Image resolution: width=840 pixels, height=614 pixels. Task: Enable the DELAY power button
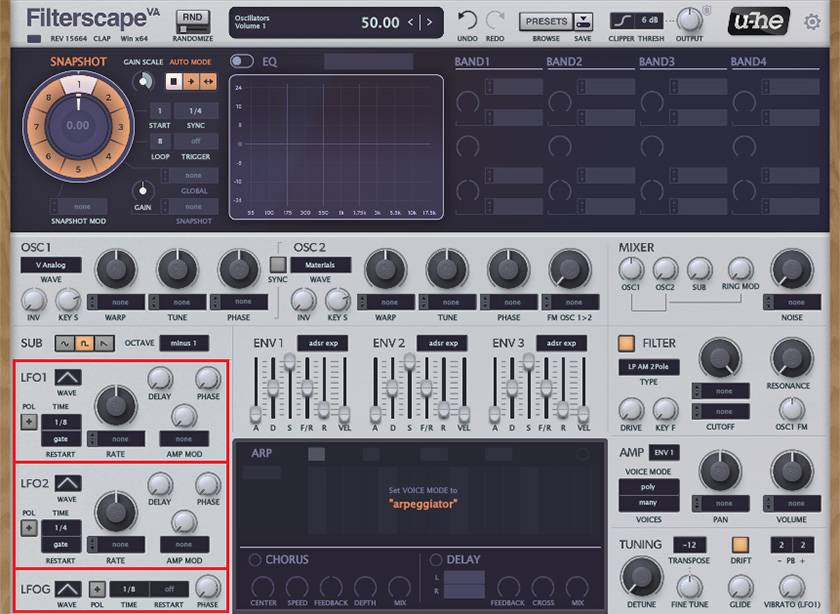click(436, 560)
